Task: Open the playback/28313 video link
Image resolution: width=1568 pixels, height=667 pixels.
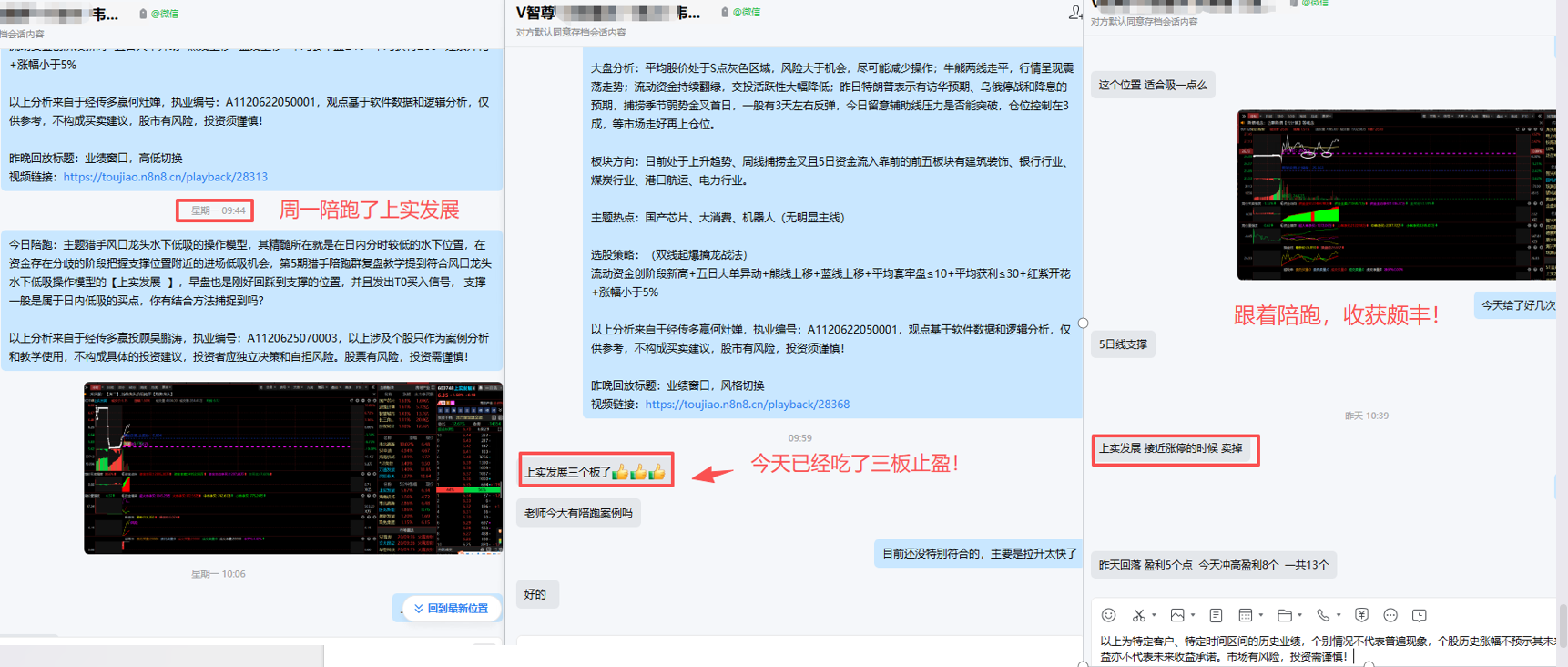Action: pos(165,177)
